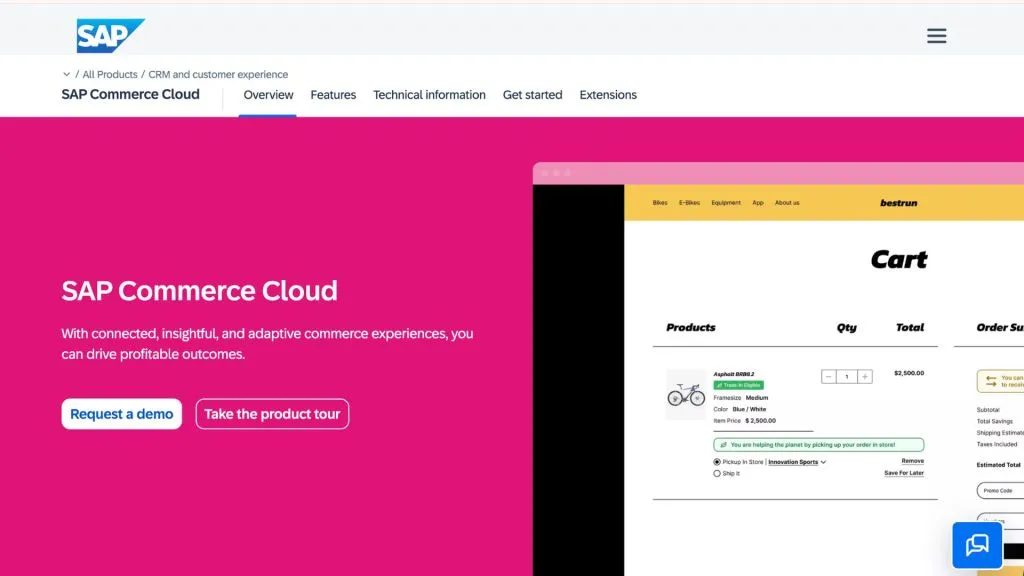Screen dimensions: 1024x576
Task: Click the $2,500.00 total amount
Action: tap(909, 373)
